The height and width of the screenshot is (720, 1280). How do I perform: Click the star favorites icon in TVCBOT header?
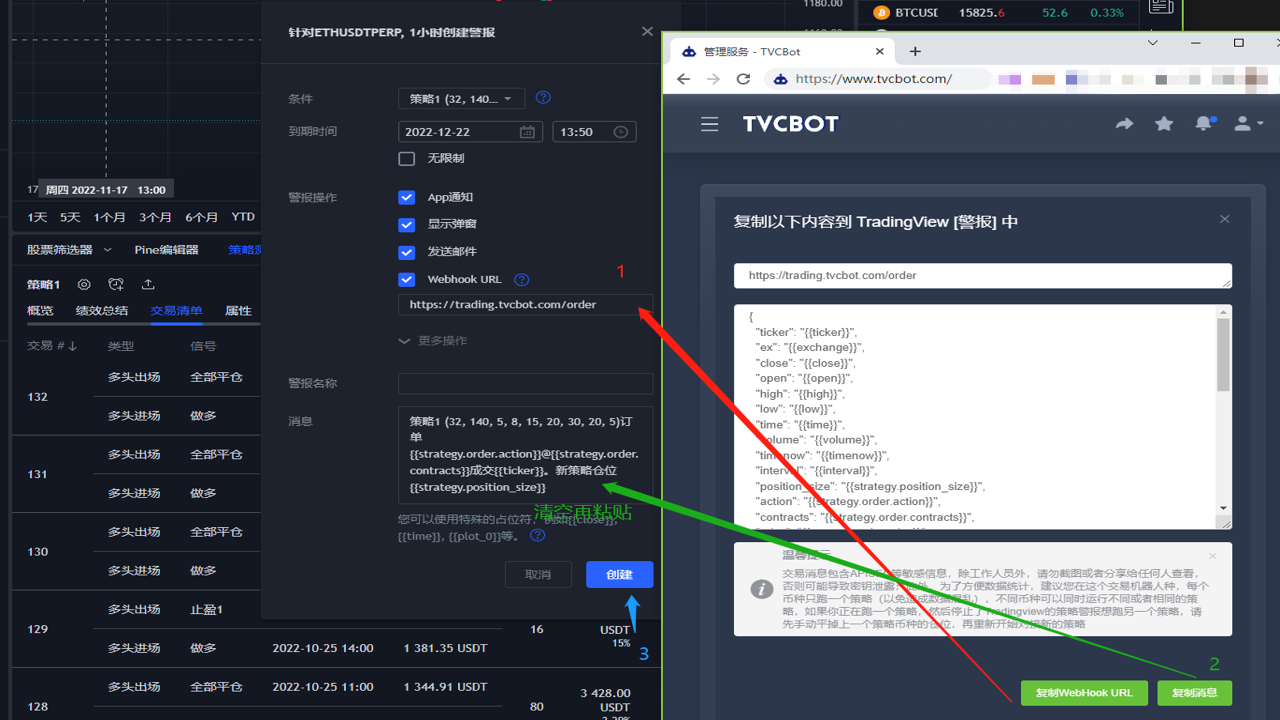[1164, 124]
